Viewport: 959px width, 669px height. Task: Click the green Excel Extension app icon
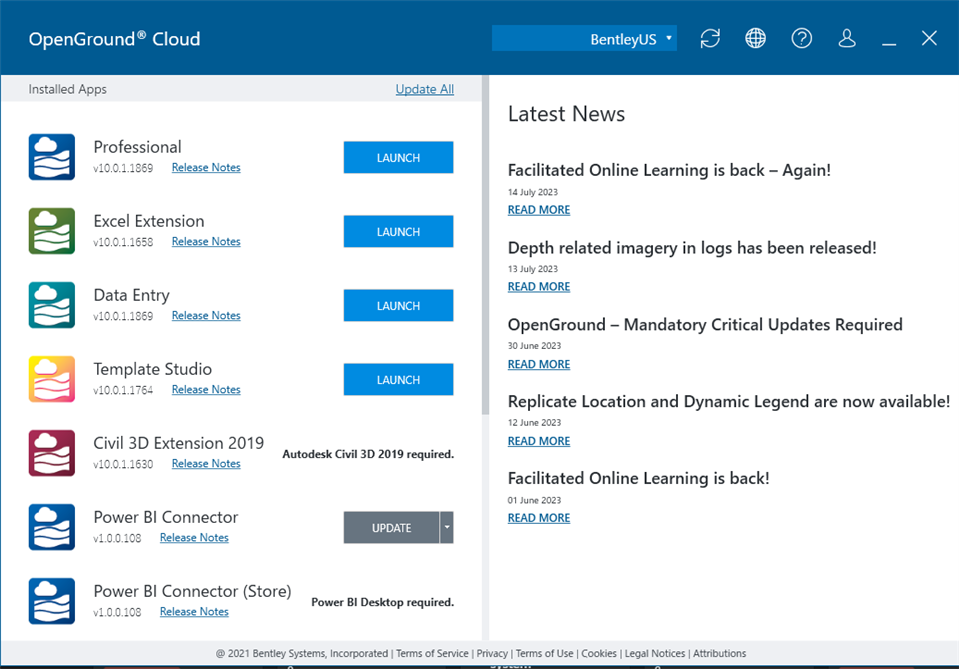point(52,231)
